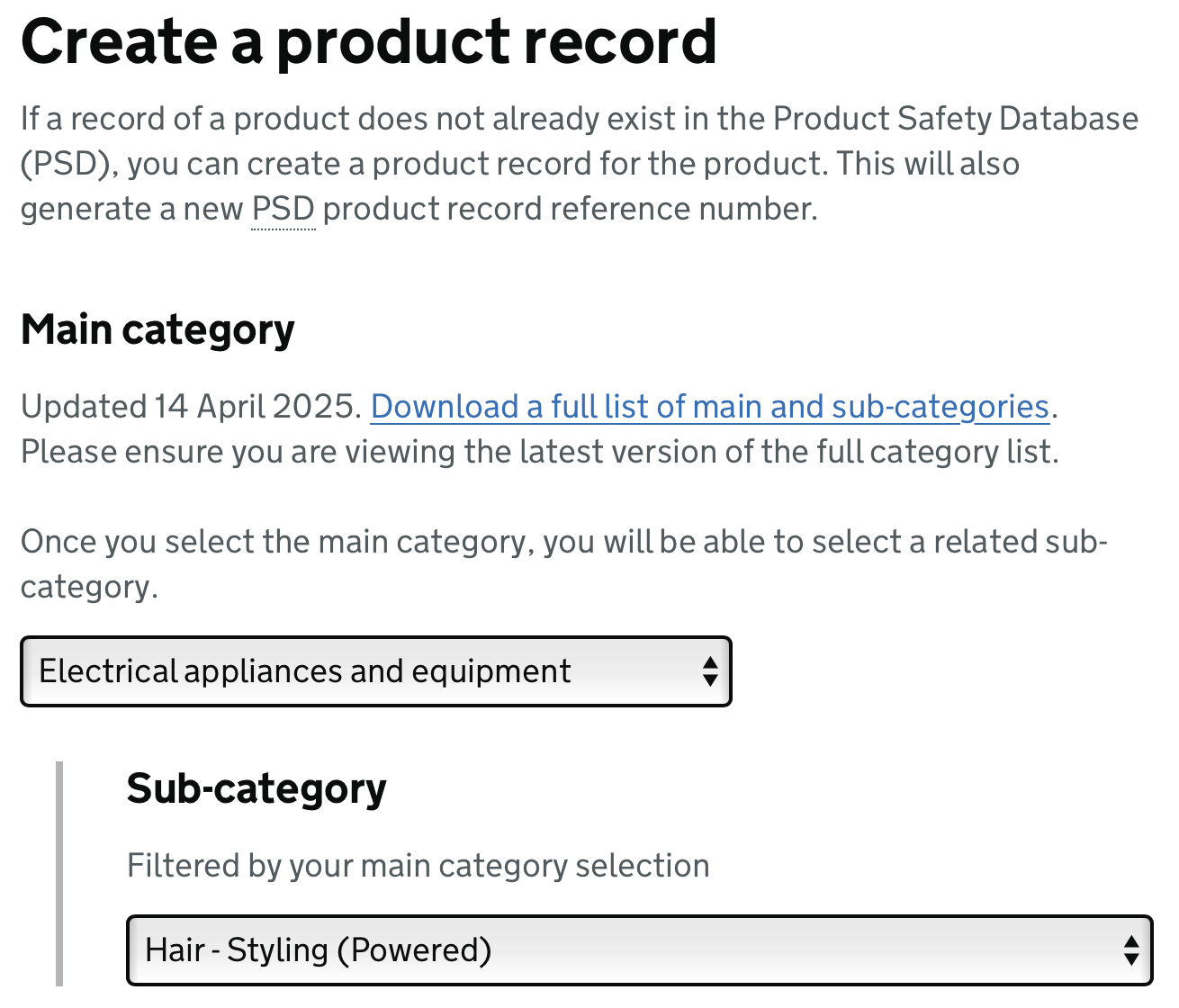Viewport: 1179px width, 1008px height.
Task: Click the 'Sub-category' section heading
Action: (256, 787)
